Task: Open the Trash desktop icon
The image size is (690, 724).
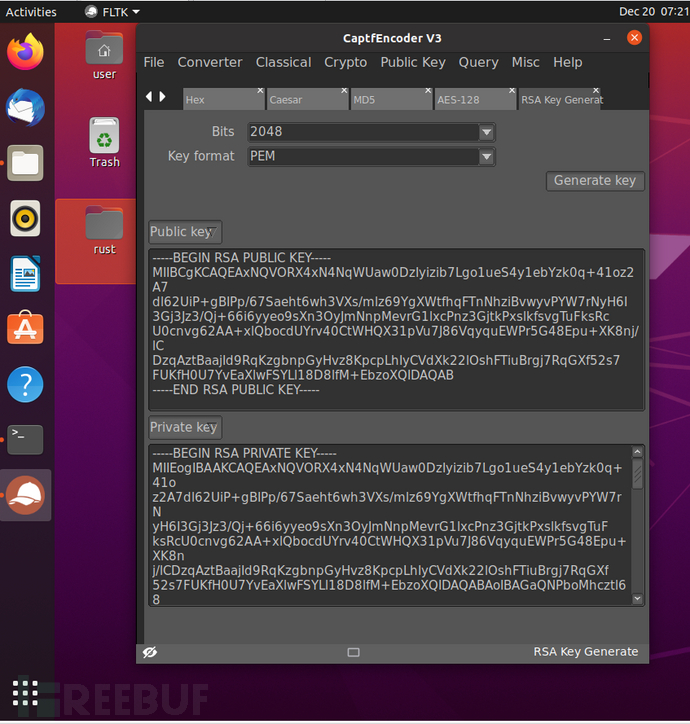Action: click(104, 142)
